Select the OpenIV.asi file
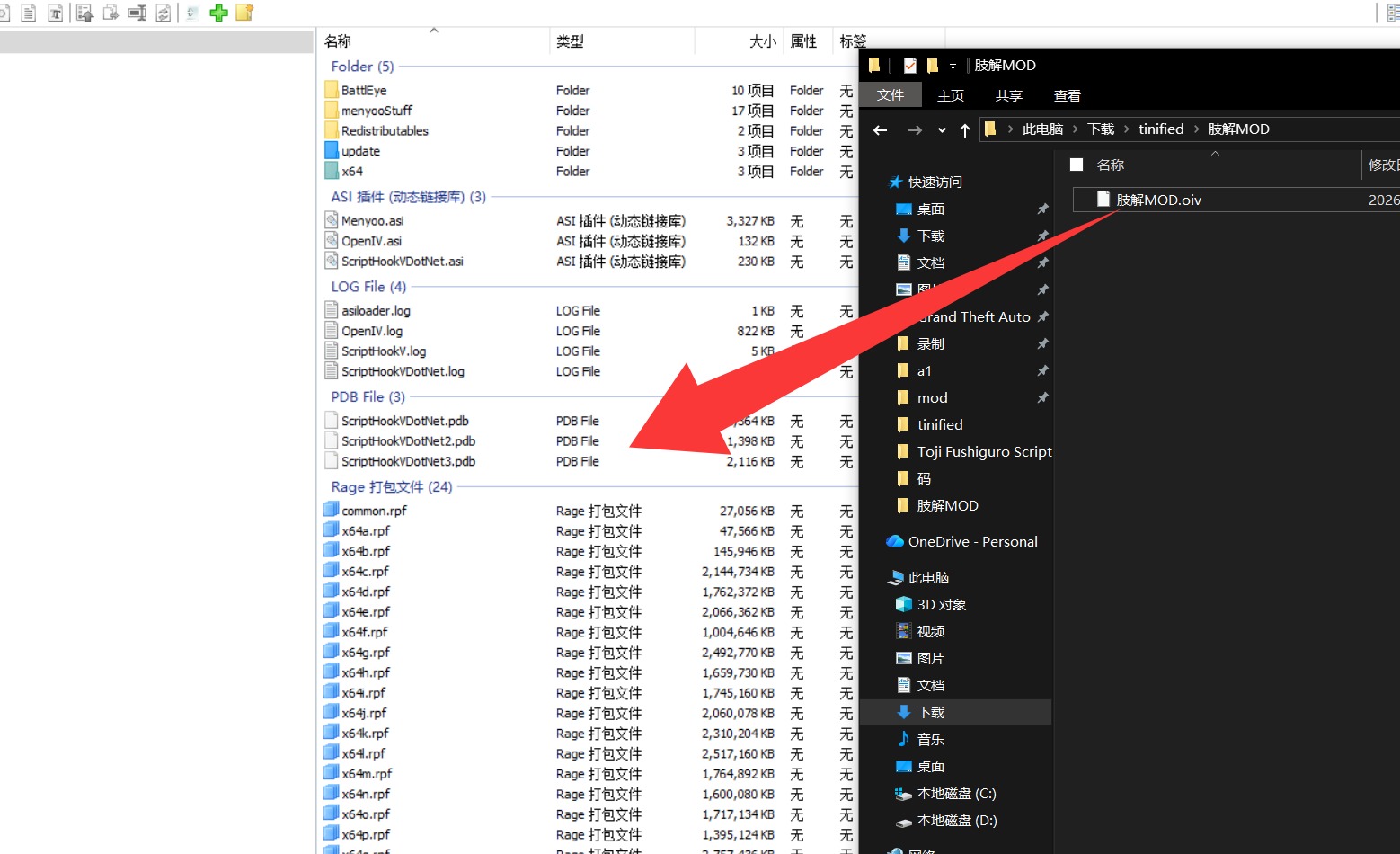Image resolution: width=1400 pixels, height=854 pixels. [371, 241]
